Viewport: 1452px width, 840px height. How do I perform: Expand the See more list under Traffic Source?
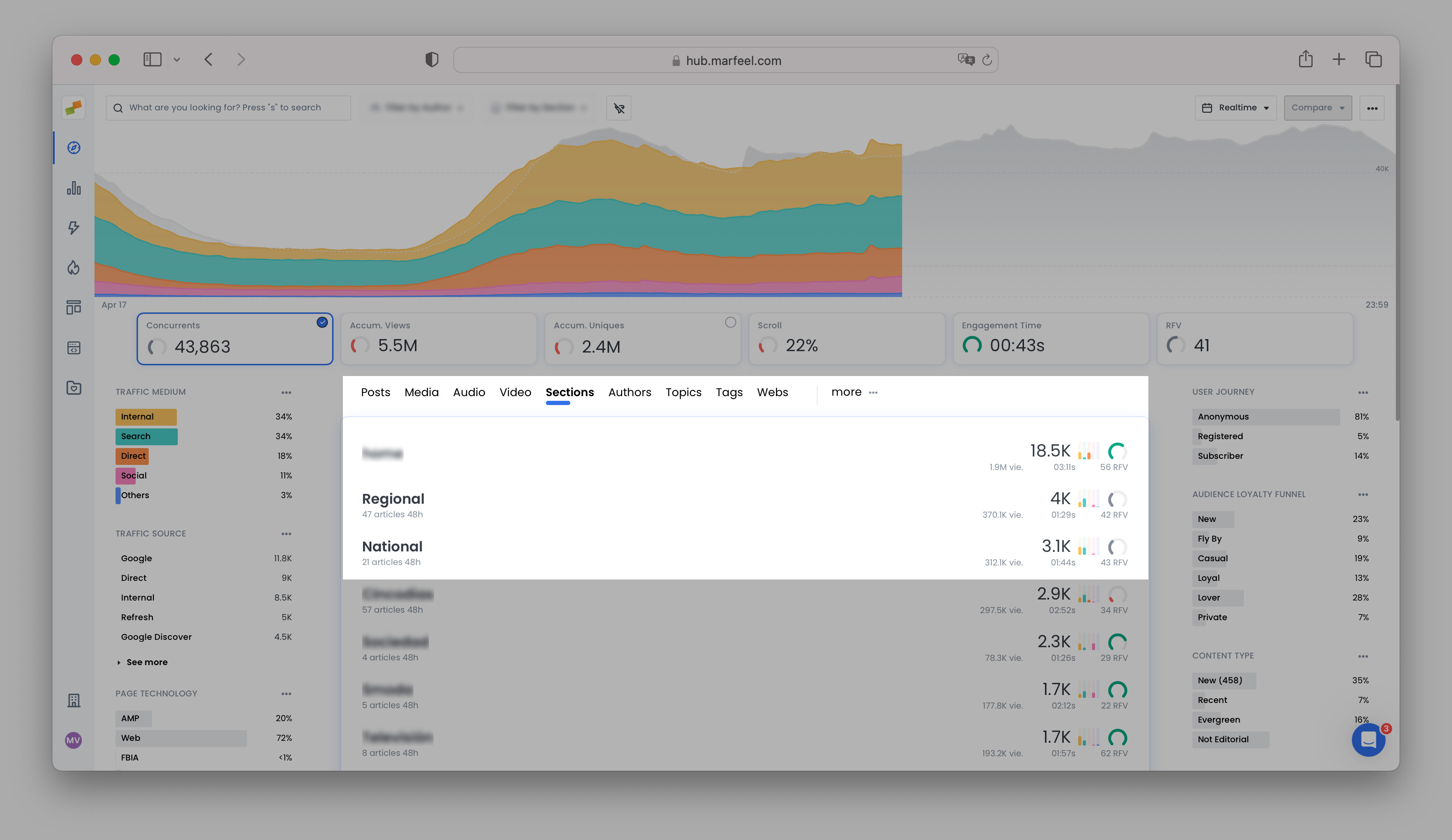(x=147, y=661)
